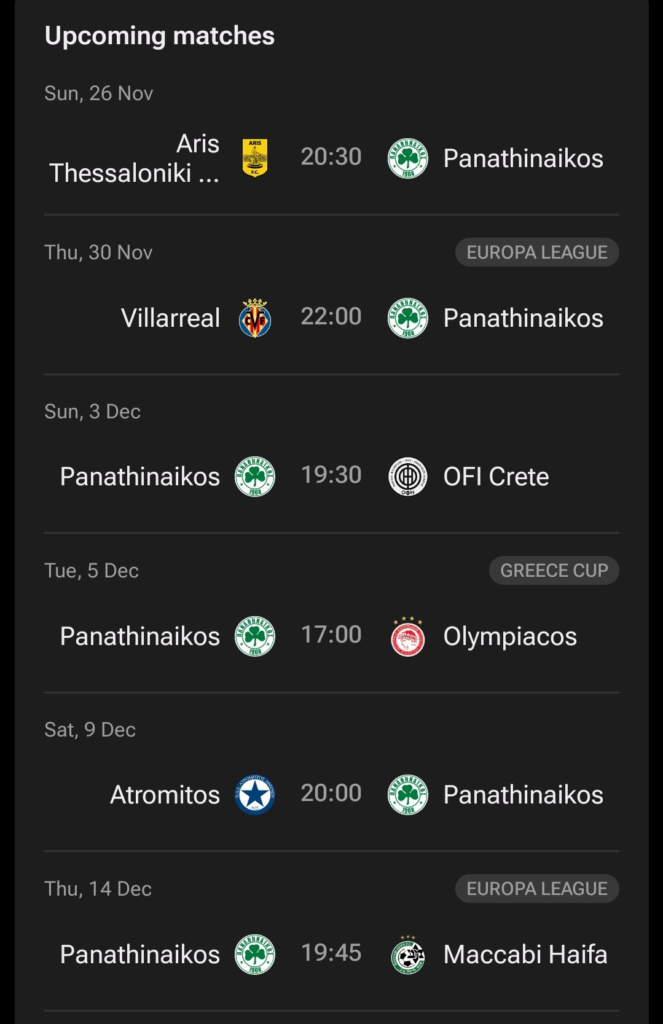
Task: Click the Villarreal club crest
Action: pyautogui.click(x=255, y=318)
